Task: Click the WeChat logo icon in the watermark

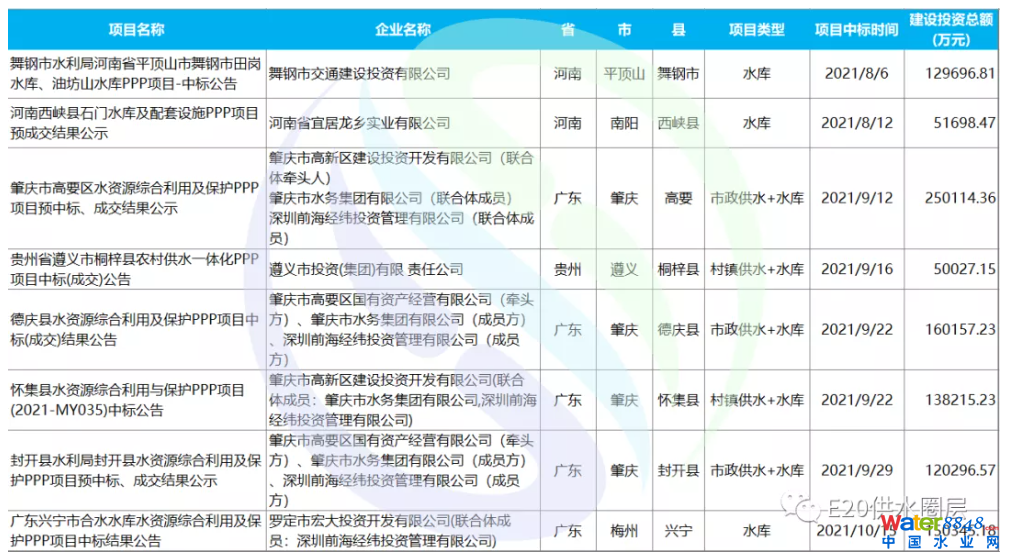Action: 799,512
